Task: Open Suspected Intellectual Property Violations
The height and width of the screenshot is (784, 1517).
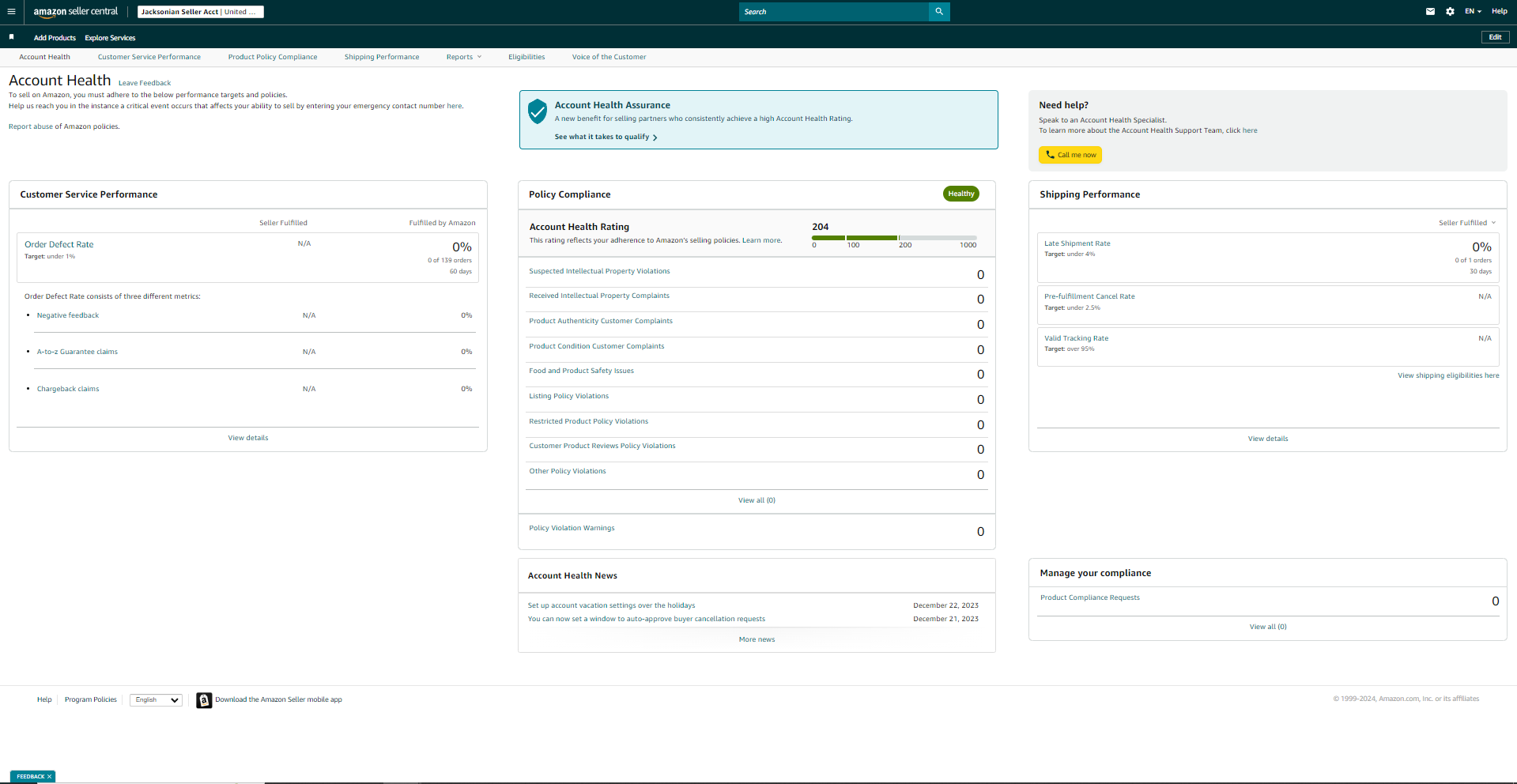Action: coord(599,271)
